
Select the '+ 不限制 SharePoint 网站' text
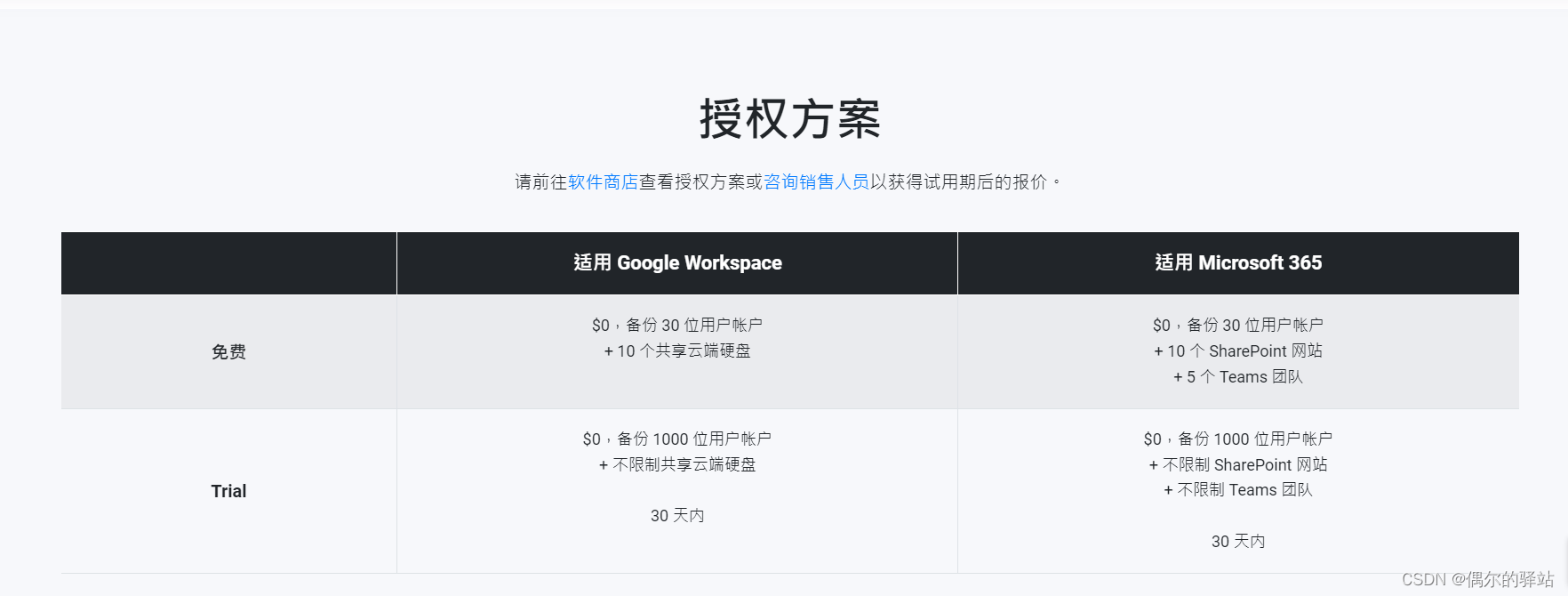click(1238, 464)
